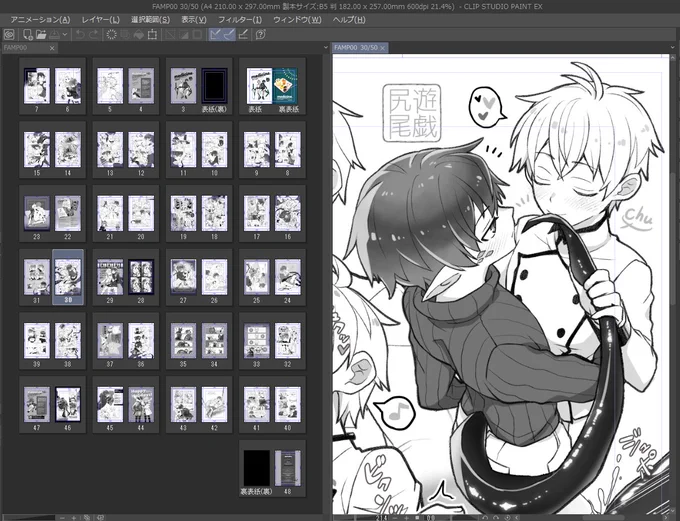Open the 表示(V) menu
Image resolution: width=680 pixels, height=521 pixels.
[x=194, y=20]
